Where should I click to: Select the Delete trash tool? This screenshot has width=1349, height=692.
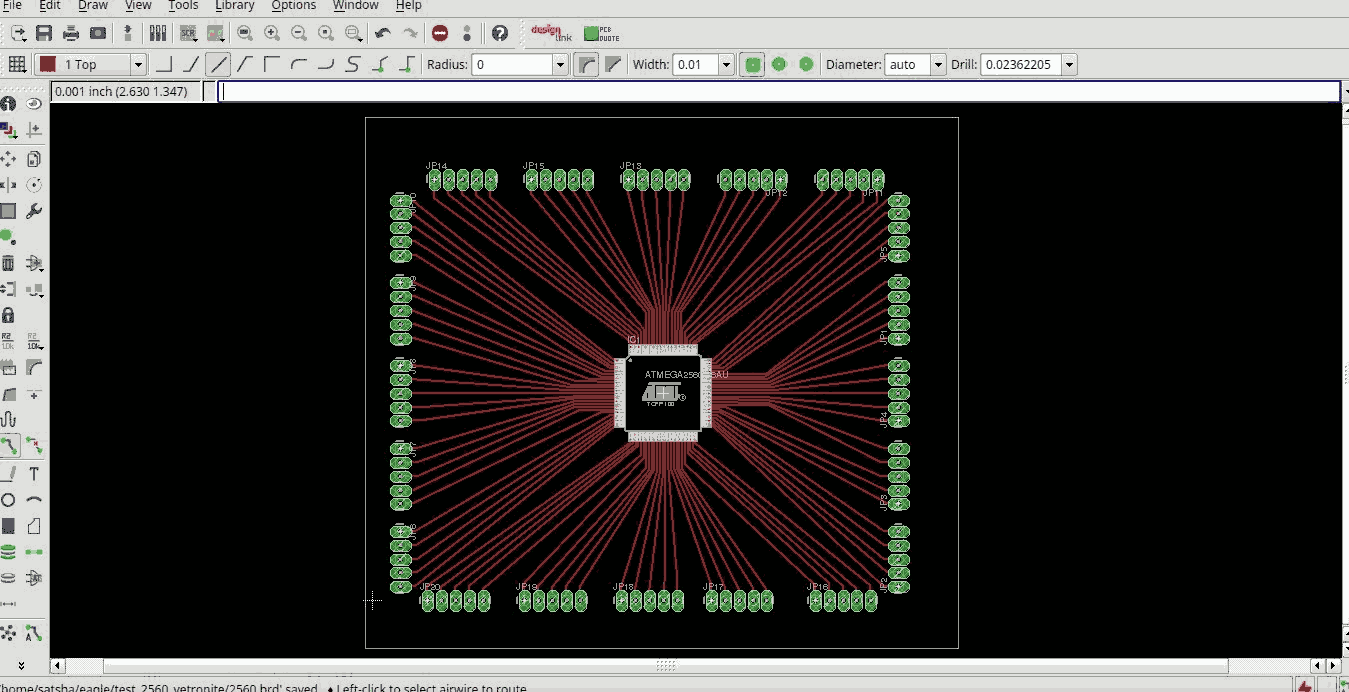(x=8, y=263)
